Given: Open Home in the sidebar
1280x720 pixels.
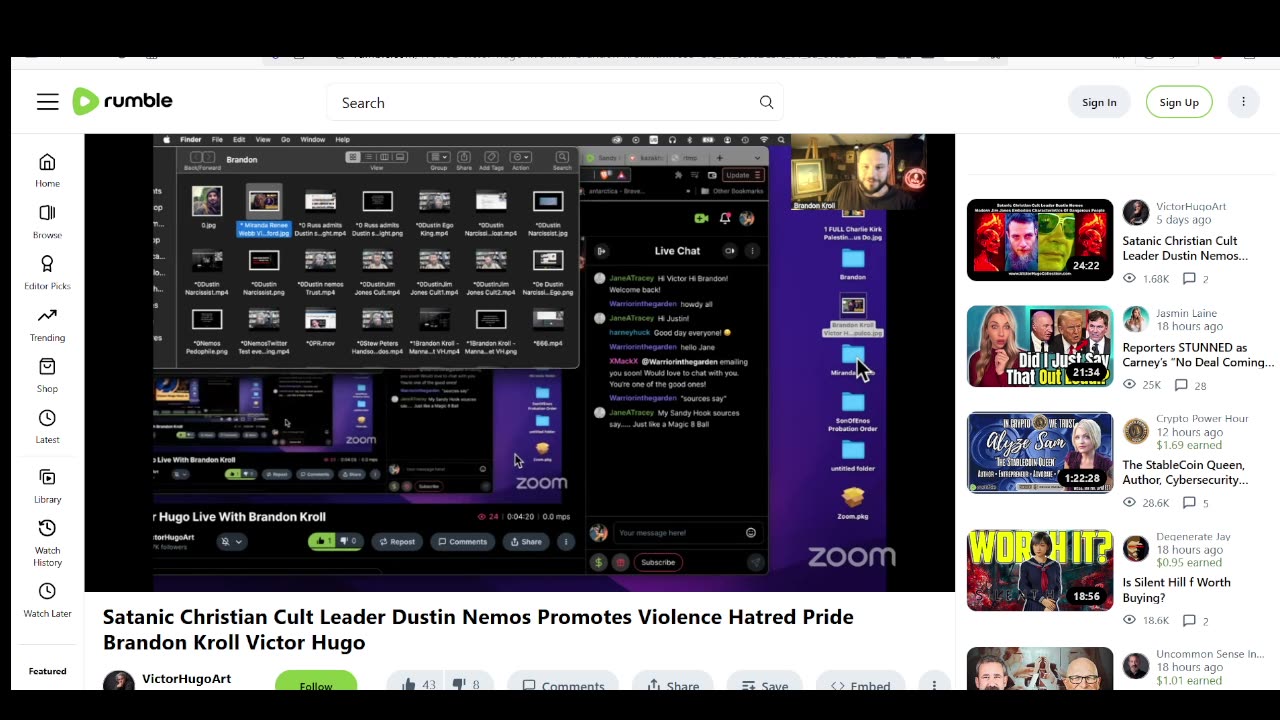Looking at the screenshot, I should [x=47, y=170].
